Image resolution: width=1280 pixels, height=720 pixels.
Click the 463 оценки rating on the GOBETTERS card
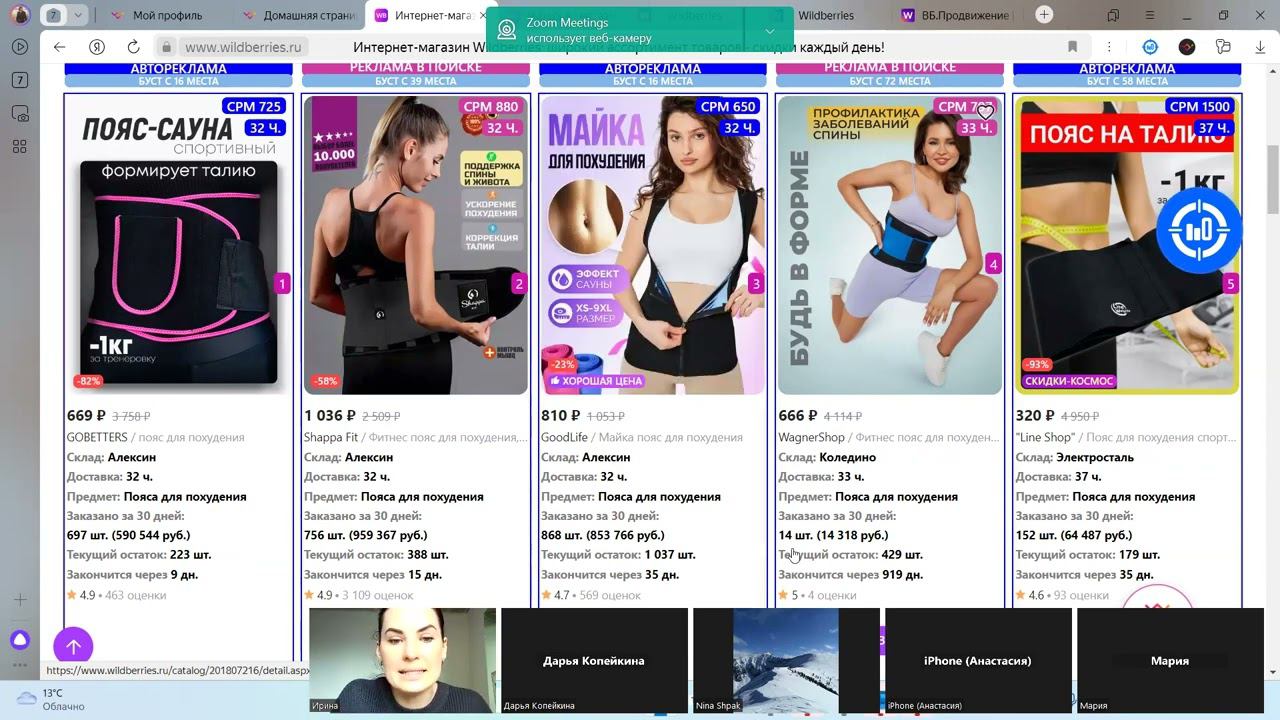click(135, 595)
